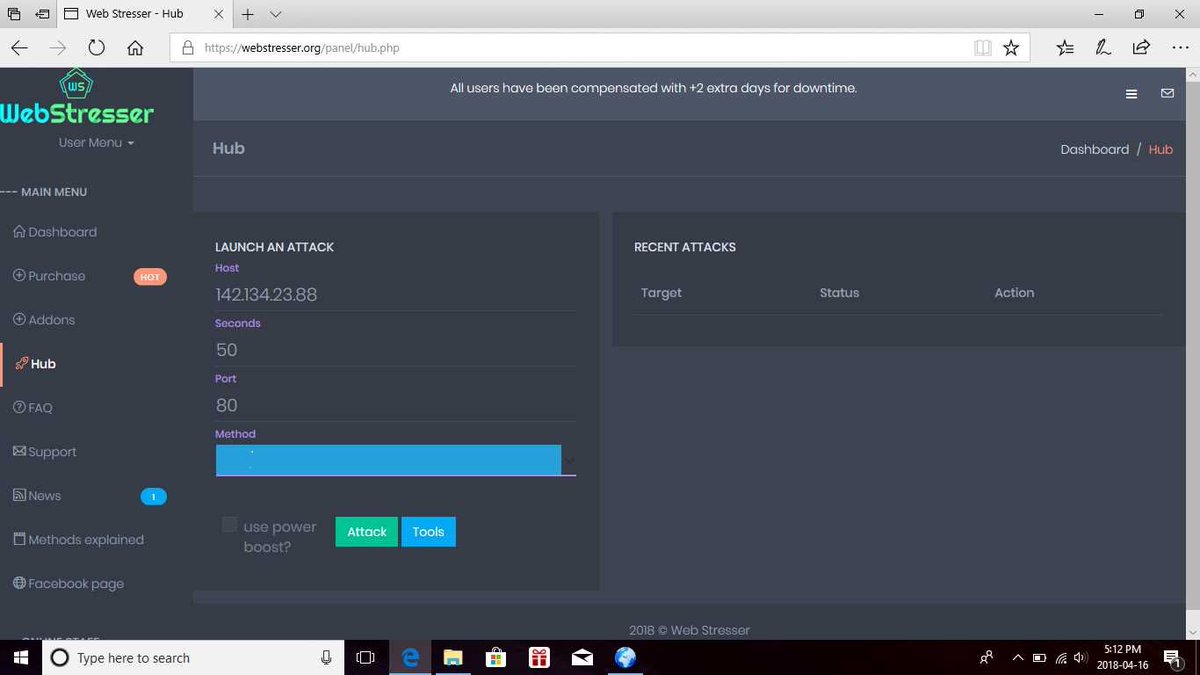Open Facebook page sidebar link

(68, 584)
